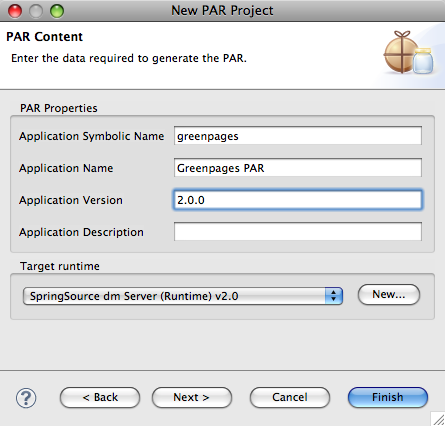Open the Target runtime dropdown arrows
The height and width of the screenshot is (426, 445).
pyautogui.click(x=334, y=296)
